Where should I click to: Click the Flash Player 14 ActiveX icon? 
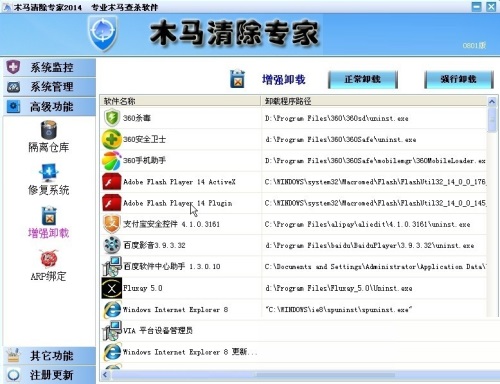pos(112,182)
